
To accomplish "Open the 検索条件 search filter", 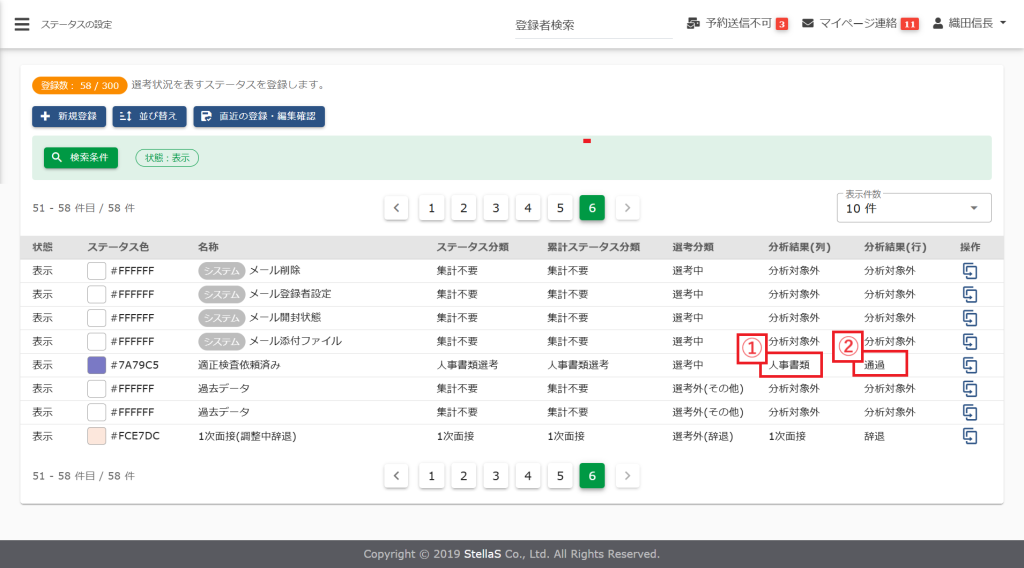I will [81, 158].
